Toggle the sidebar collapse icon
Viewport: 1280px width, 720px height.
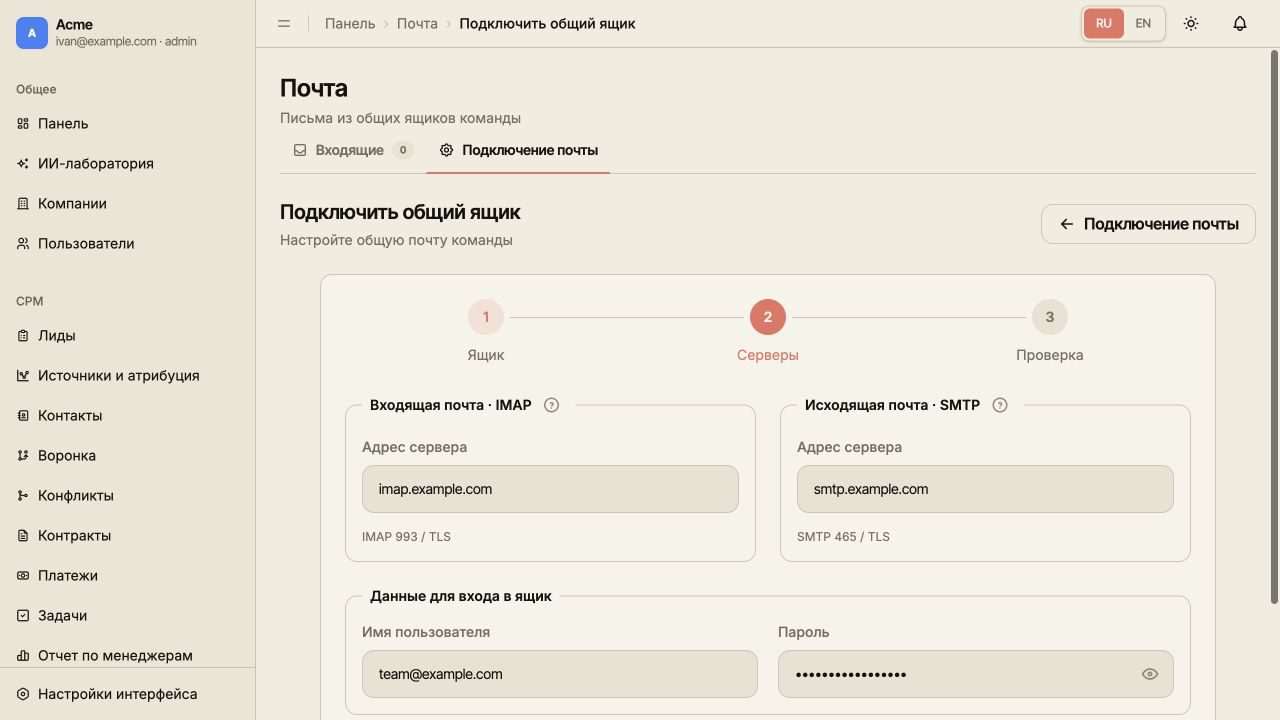[x=284, y=23]
